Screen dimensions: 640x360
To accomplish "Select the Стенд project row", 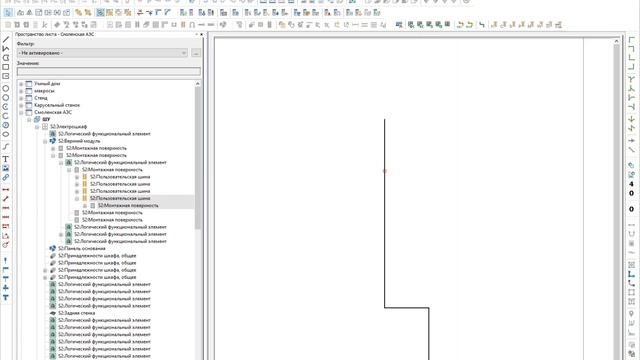I will [x=41, y=98].
